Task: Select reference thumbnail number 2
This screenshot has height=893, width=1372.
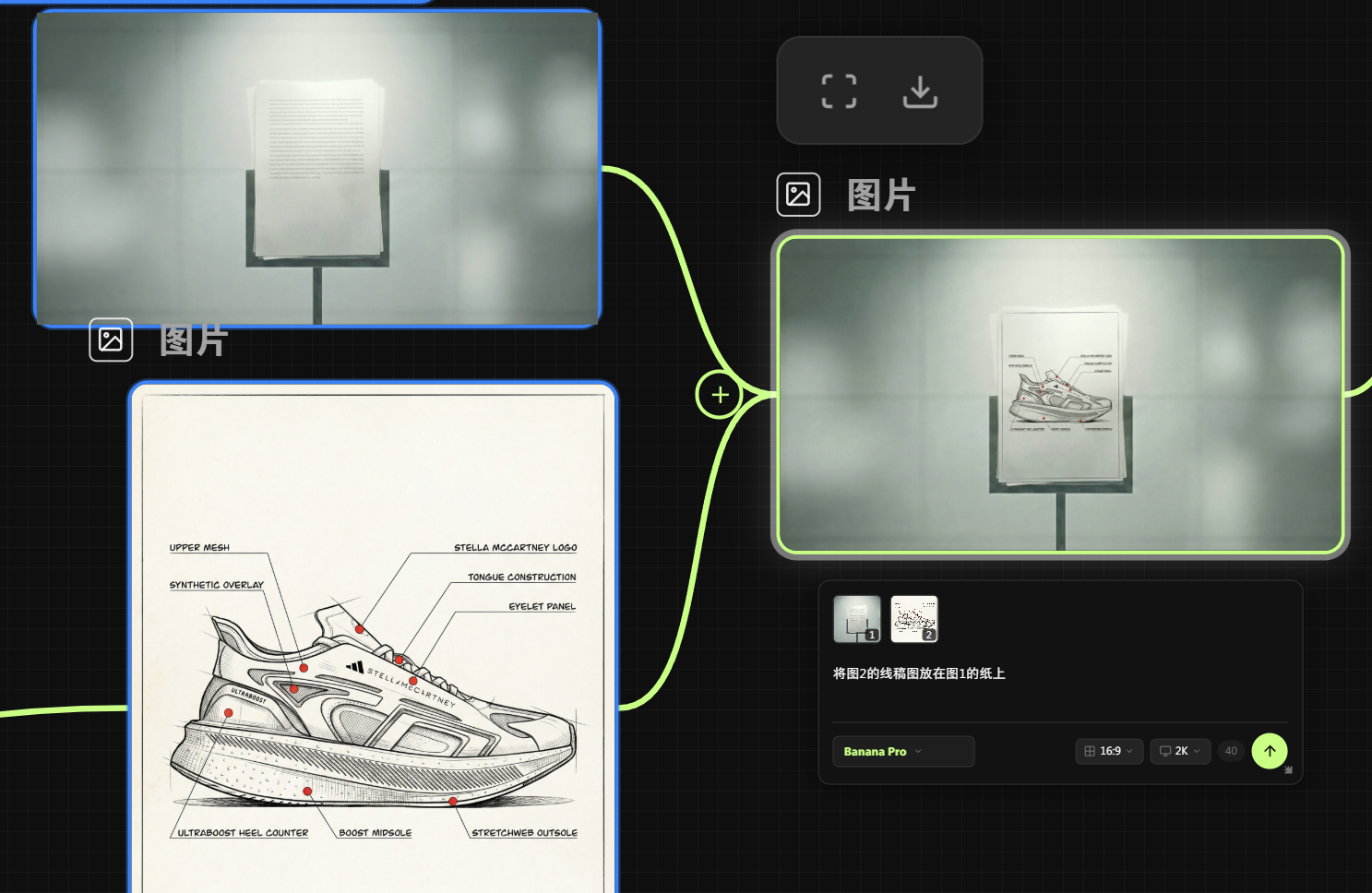Action: [913, 618]
